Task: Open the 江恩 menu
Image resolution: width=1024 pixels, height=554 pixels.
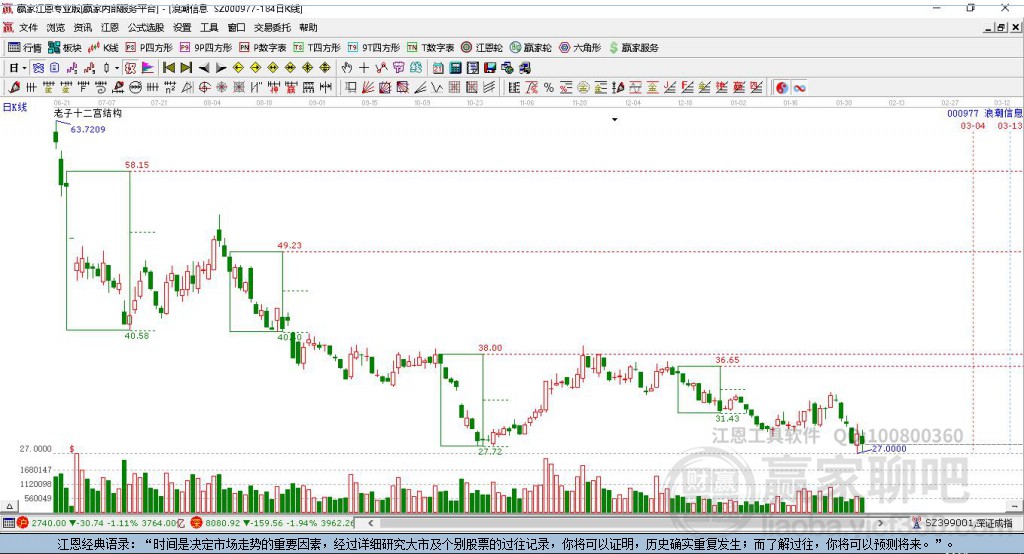Action: (110, 27)
